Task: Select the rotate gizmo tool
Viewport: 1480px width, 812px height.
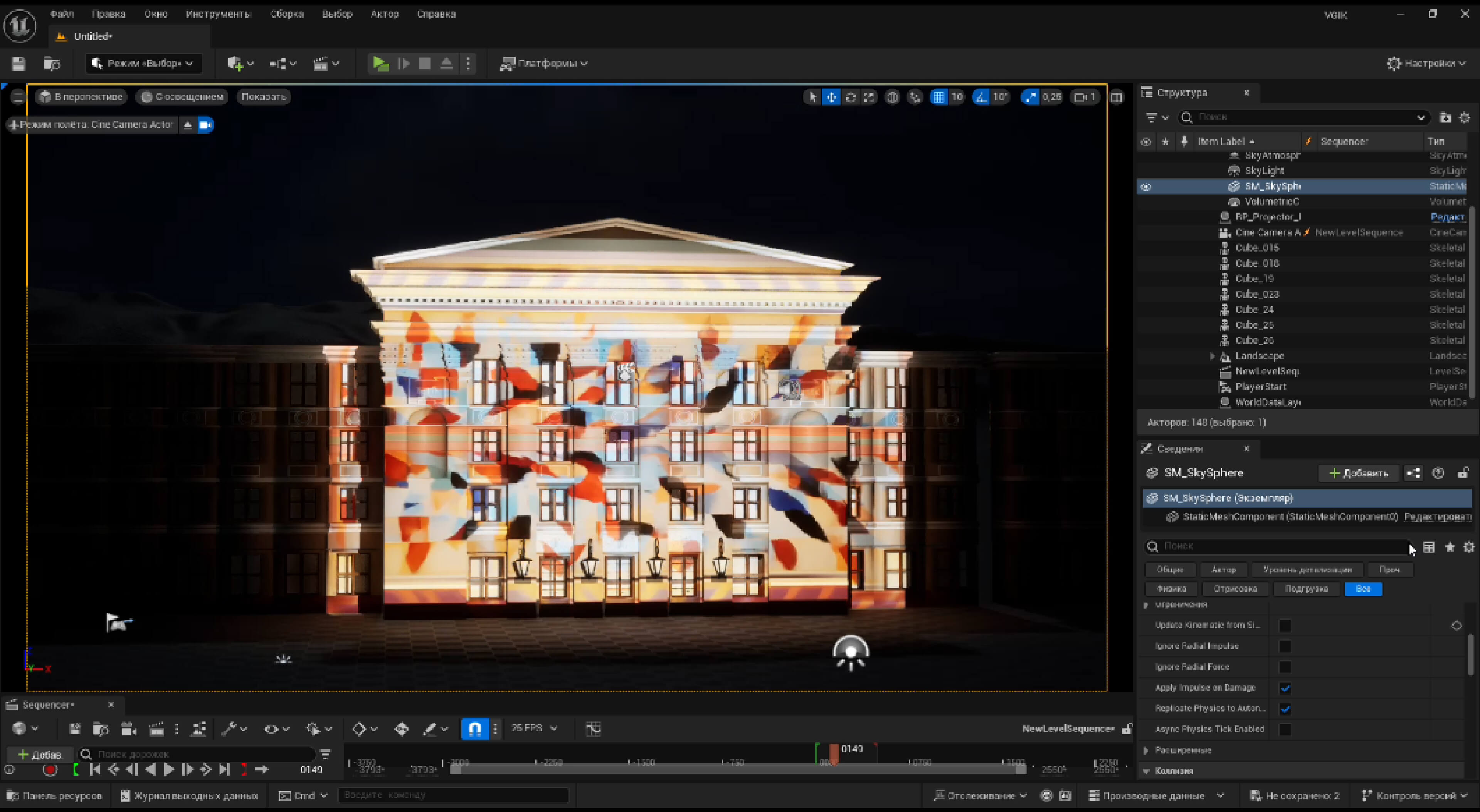Action: (x=850, y=97)
